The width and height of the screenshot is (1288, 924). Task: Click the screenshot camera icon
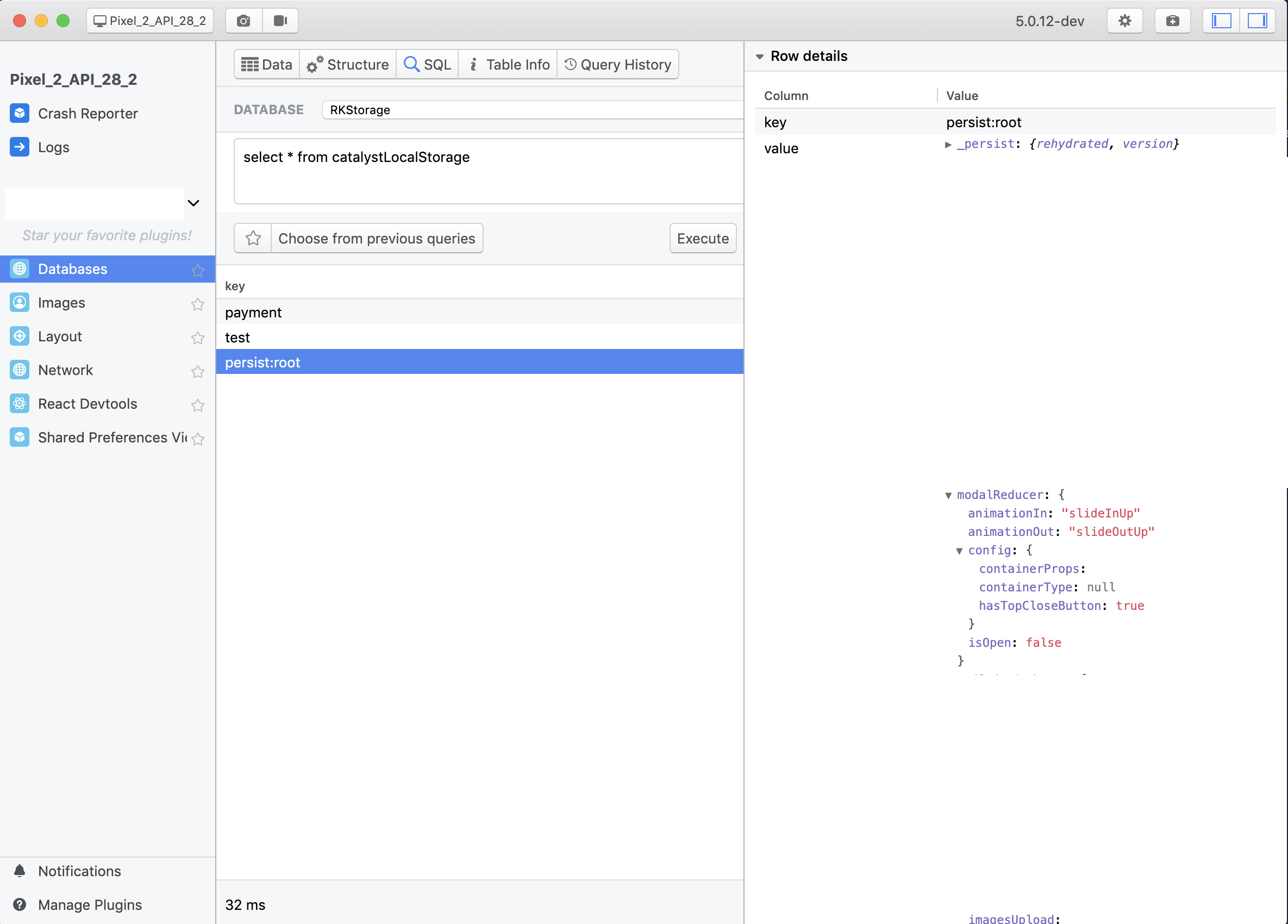243,21
